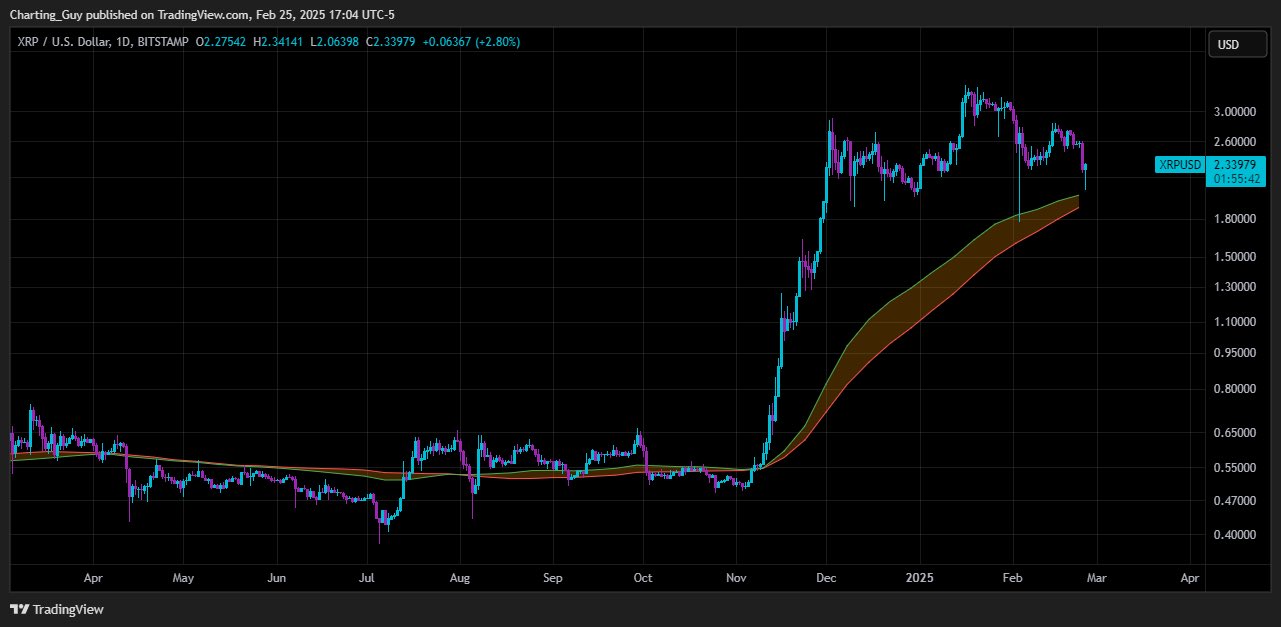This screenshot has width=1281, height=627.
Task: Click the Apr label at right of time axis
Action: click(x=1190, y=578)
